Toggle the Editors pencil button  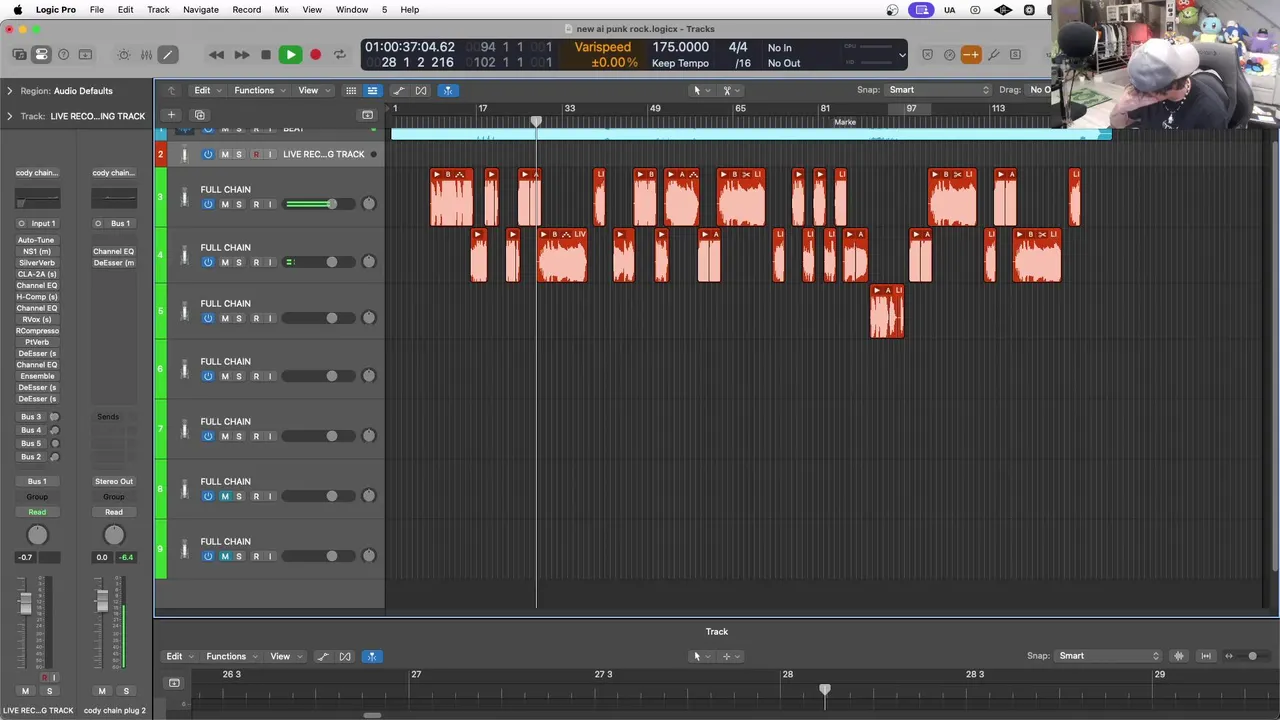(168, 55)
